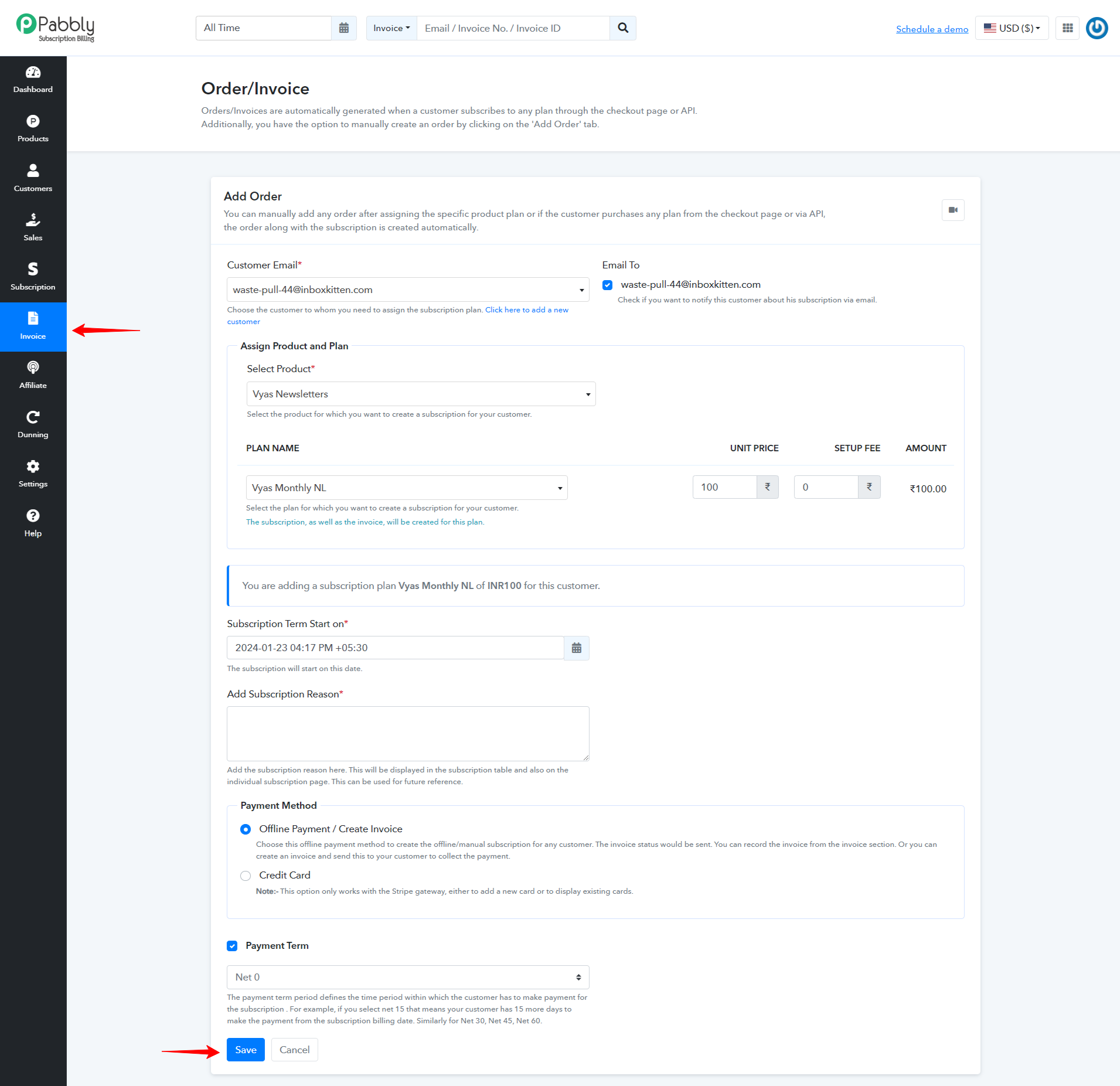Viewport: 1120px width, 1086px height.
Task: Click the AMOUNT column header
Action: (x=926, y=448)
